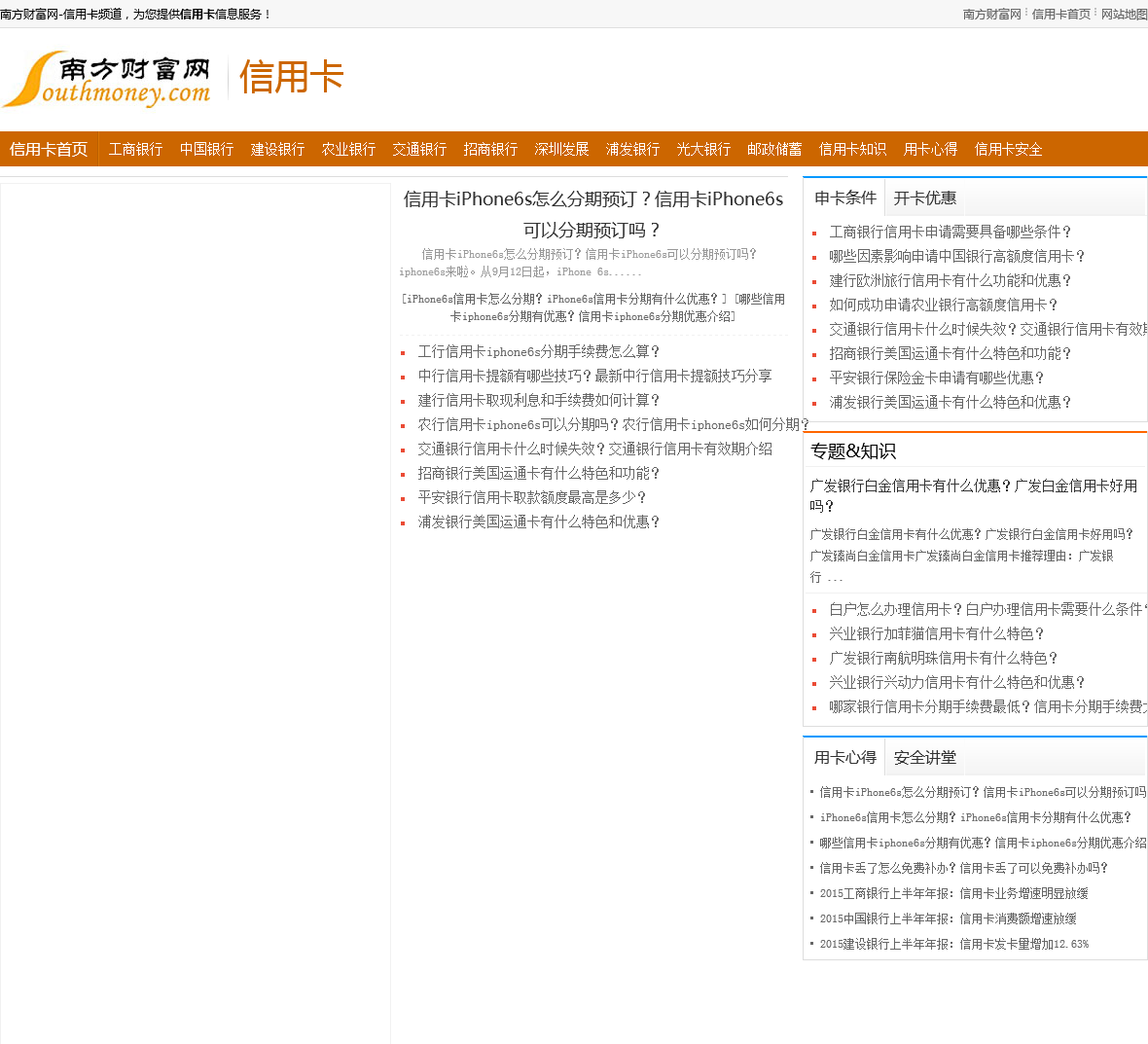Screen dimensions: 1148x1044
Task: Open link iPhone6s信用卡怎么分期 in brackets
Action: (564, 299)
